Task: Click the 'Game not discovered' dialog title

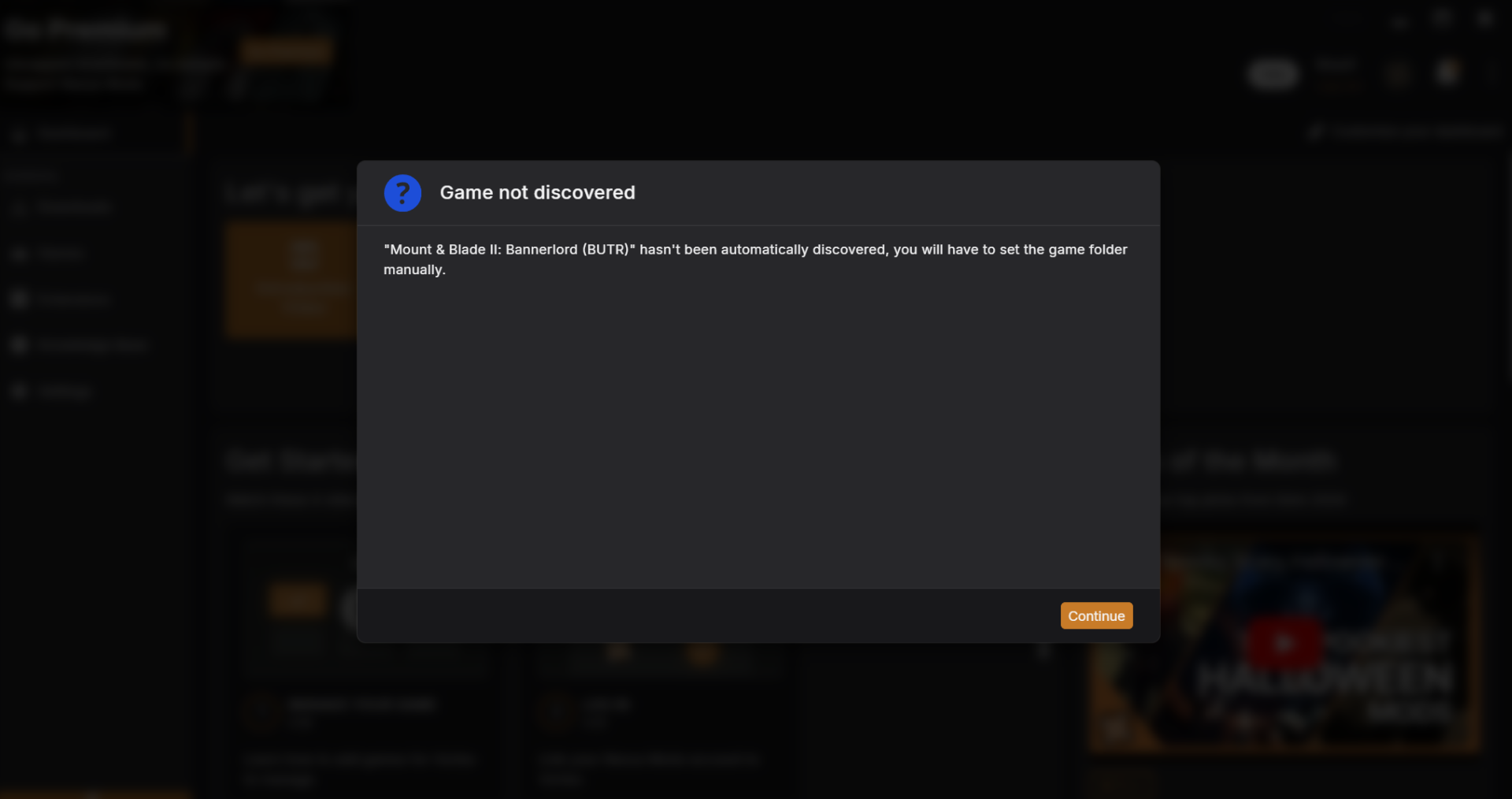Action: (537, 193)
